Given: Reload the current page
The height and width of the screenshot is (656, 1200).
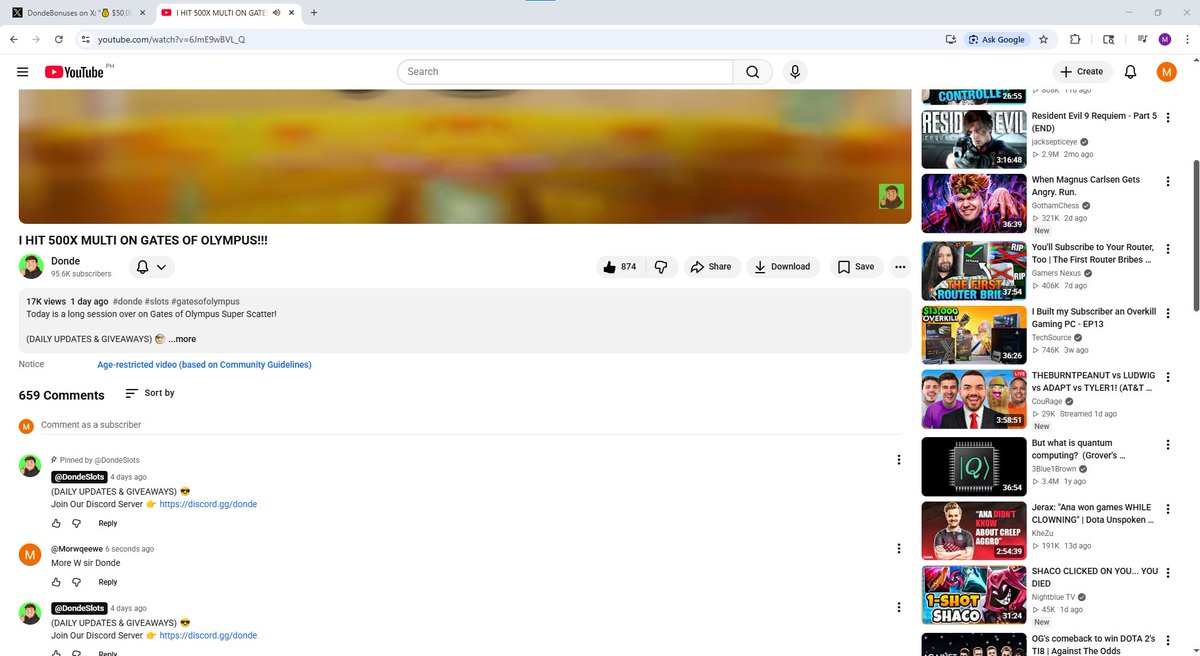Looking at the screenshot, I should [x=60, y=39].
